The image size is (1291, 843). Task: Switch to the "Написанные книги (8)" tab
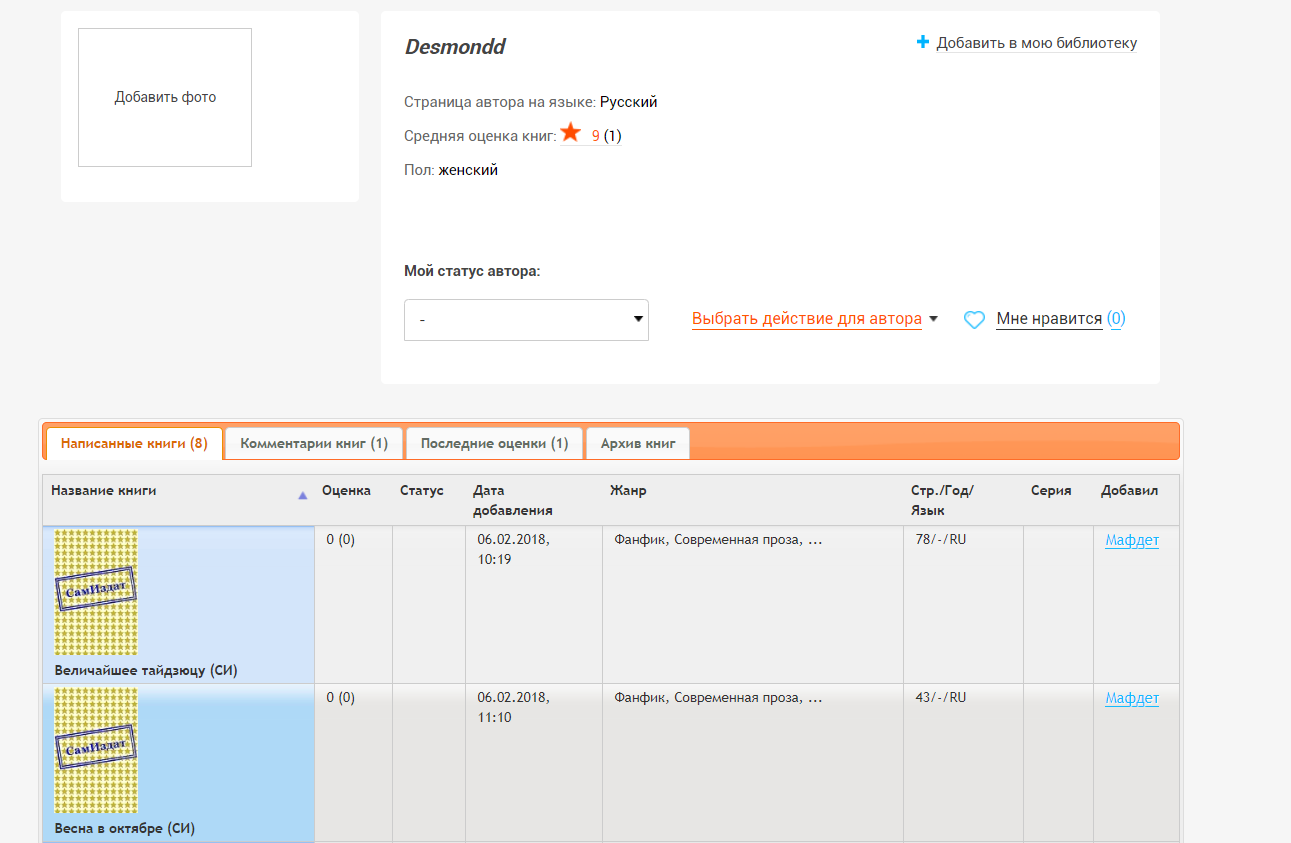(134, 444)
